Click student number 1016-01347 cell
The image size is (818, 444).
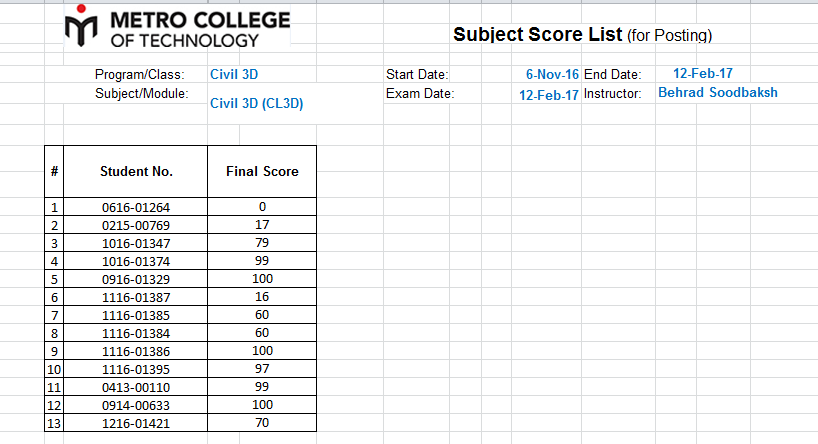pyautogui.click(x=136, y=243)
